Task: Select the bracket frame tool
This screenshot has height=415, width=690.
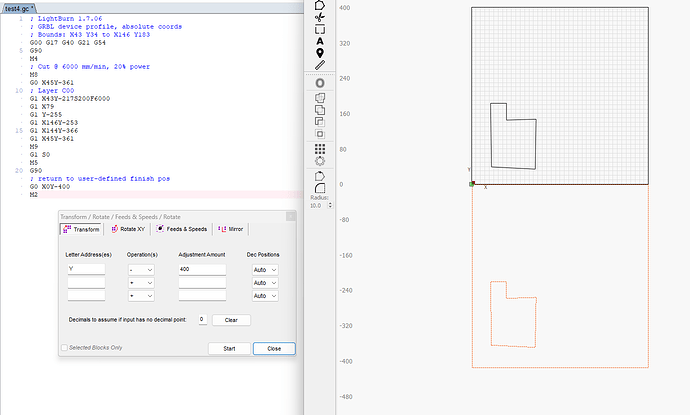Action: tap(320, 29)
